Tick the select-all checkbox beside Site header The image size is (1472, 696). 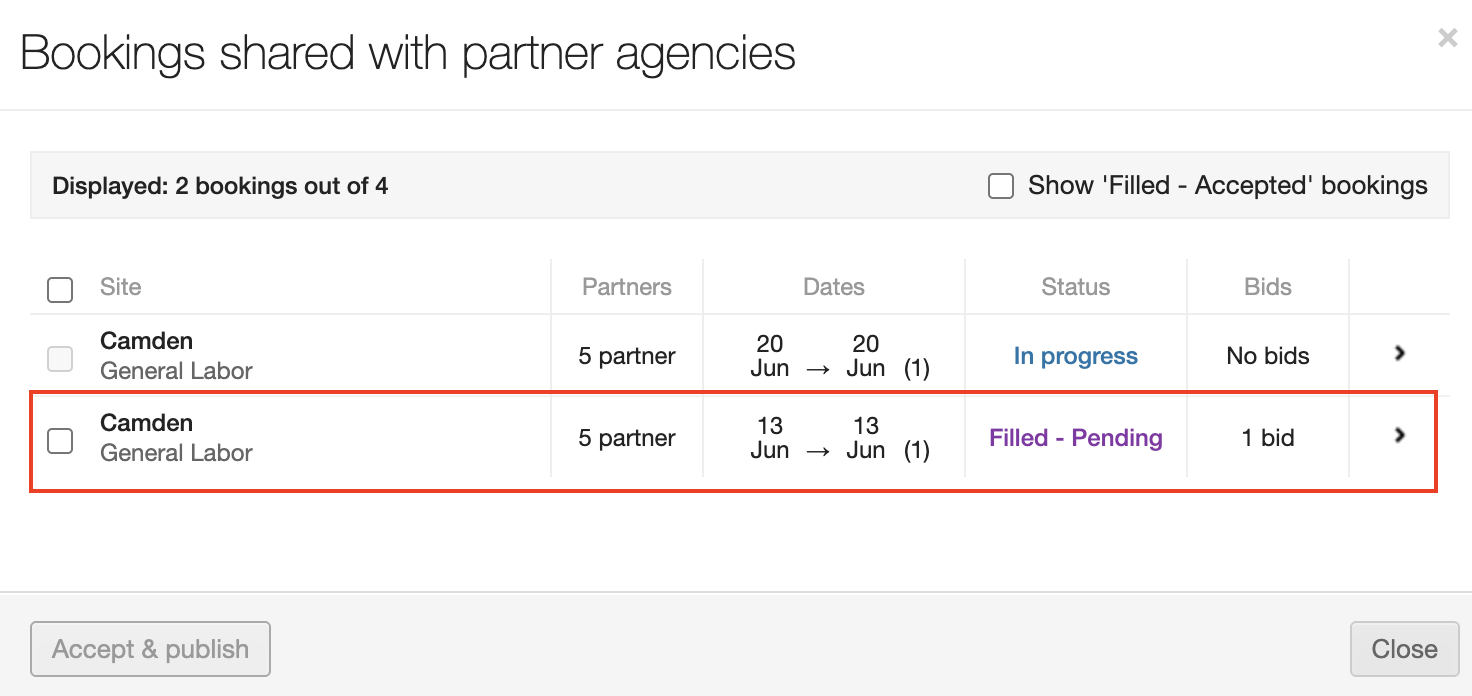pyautogui.click(x=60, y=290)
